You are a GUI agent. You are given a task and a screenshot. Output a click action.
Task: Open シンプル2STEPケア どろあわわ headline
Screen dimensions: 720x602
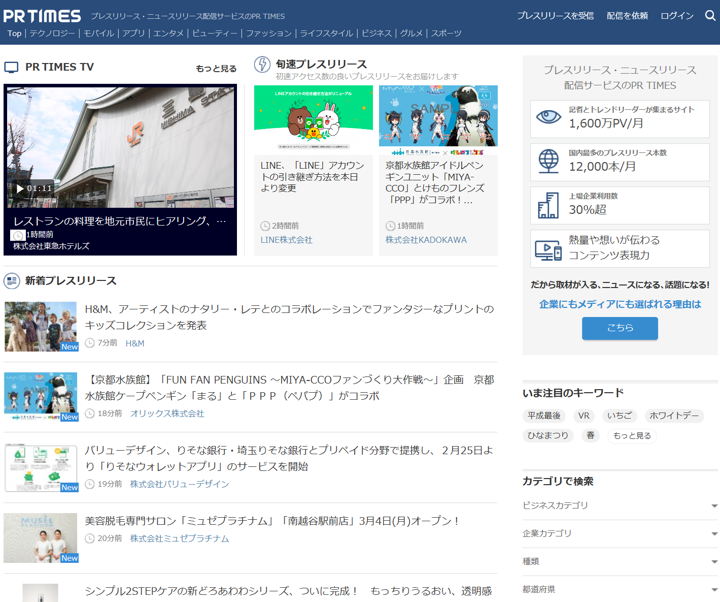coord(288,591)
